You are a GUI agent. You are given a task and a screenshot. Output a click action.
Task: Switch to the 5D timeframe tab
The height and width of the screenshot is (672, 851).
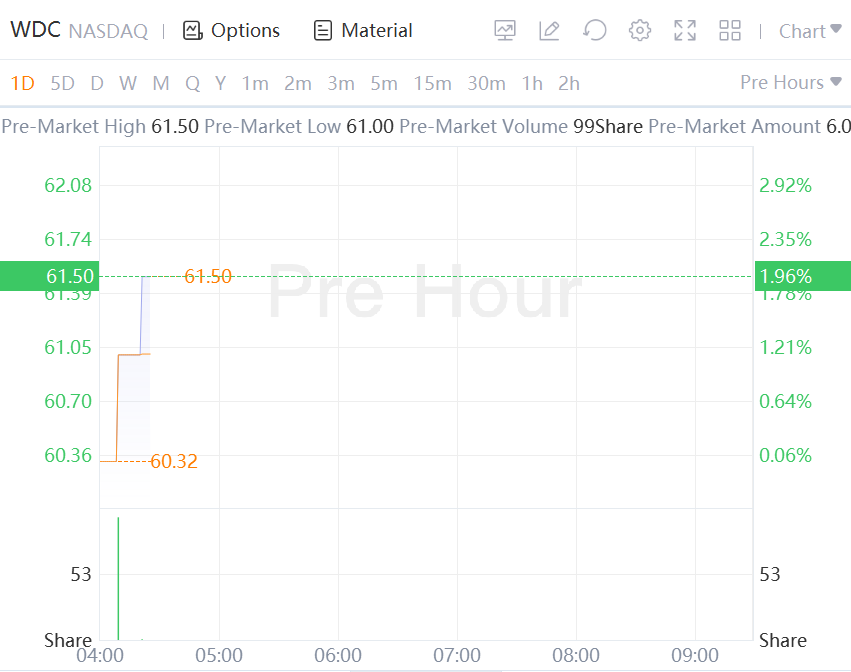point(62,83)
